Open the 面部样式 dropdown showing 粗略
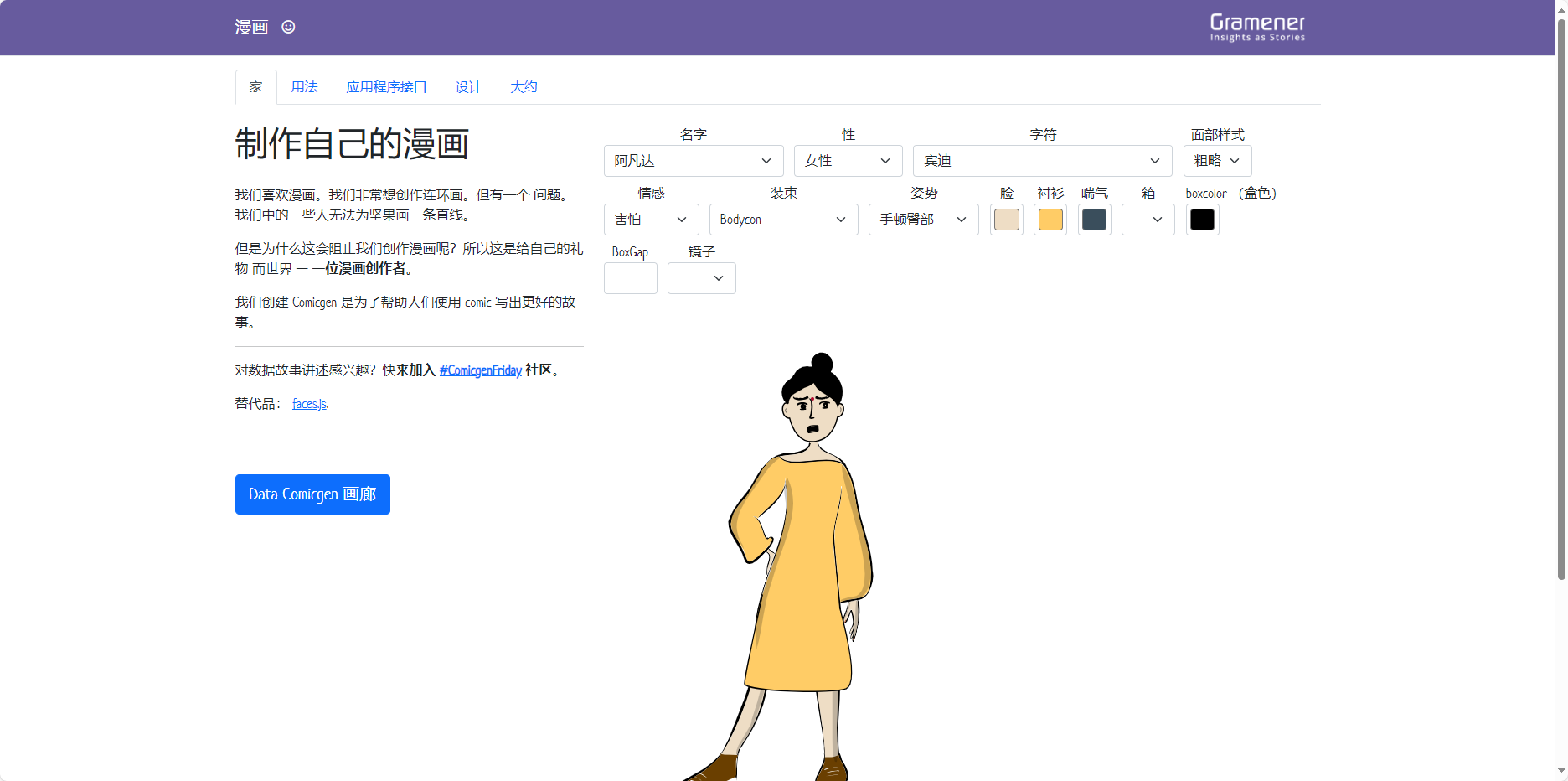 coord(1216,161)
